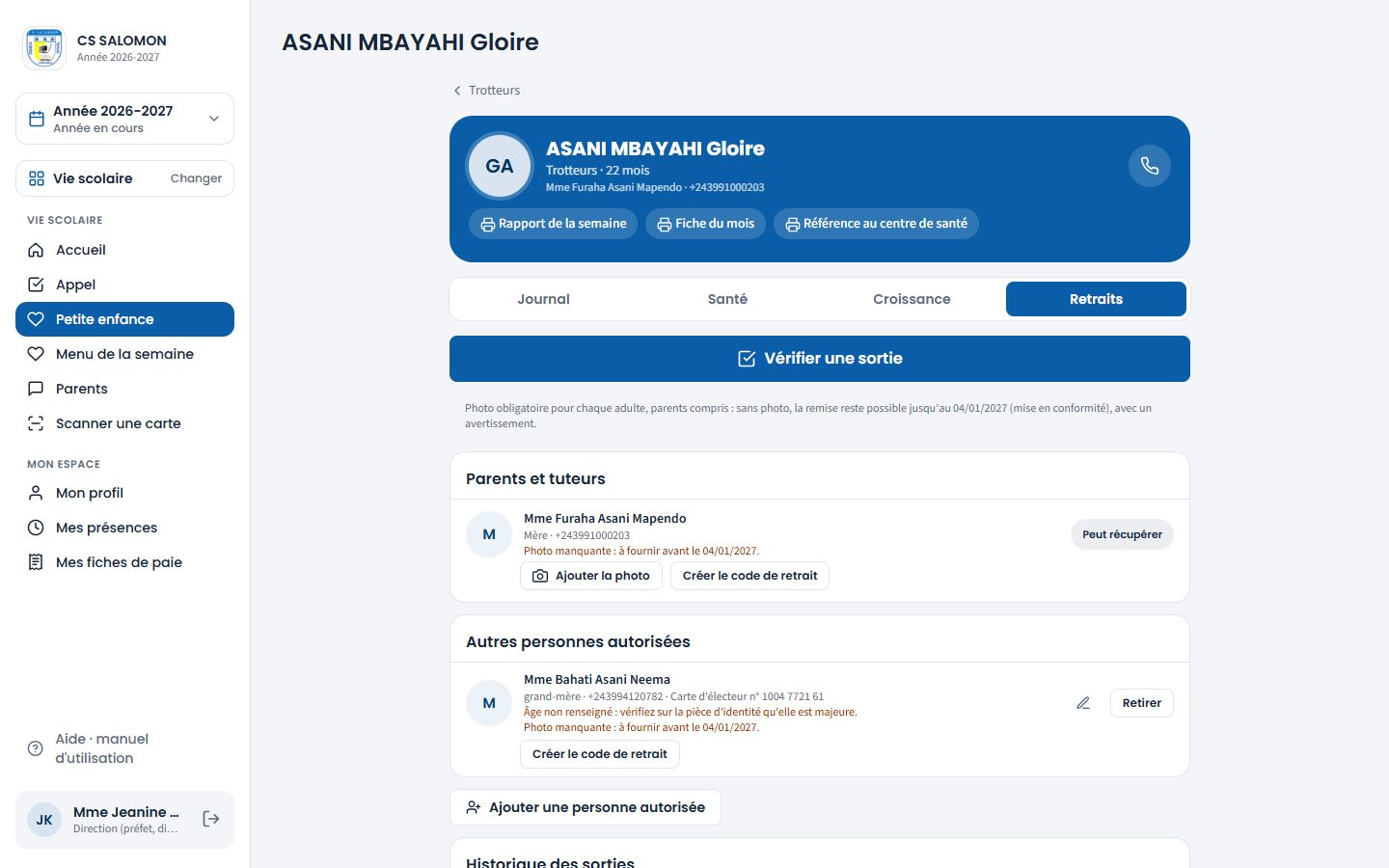Open Accueil from the sidebar
This screenshot has height=868, width=1389.
(124, 250)
